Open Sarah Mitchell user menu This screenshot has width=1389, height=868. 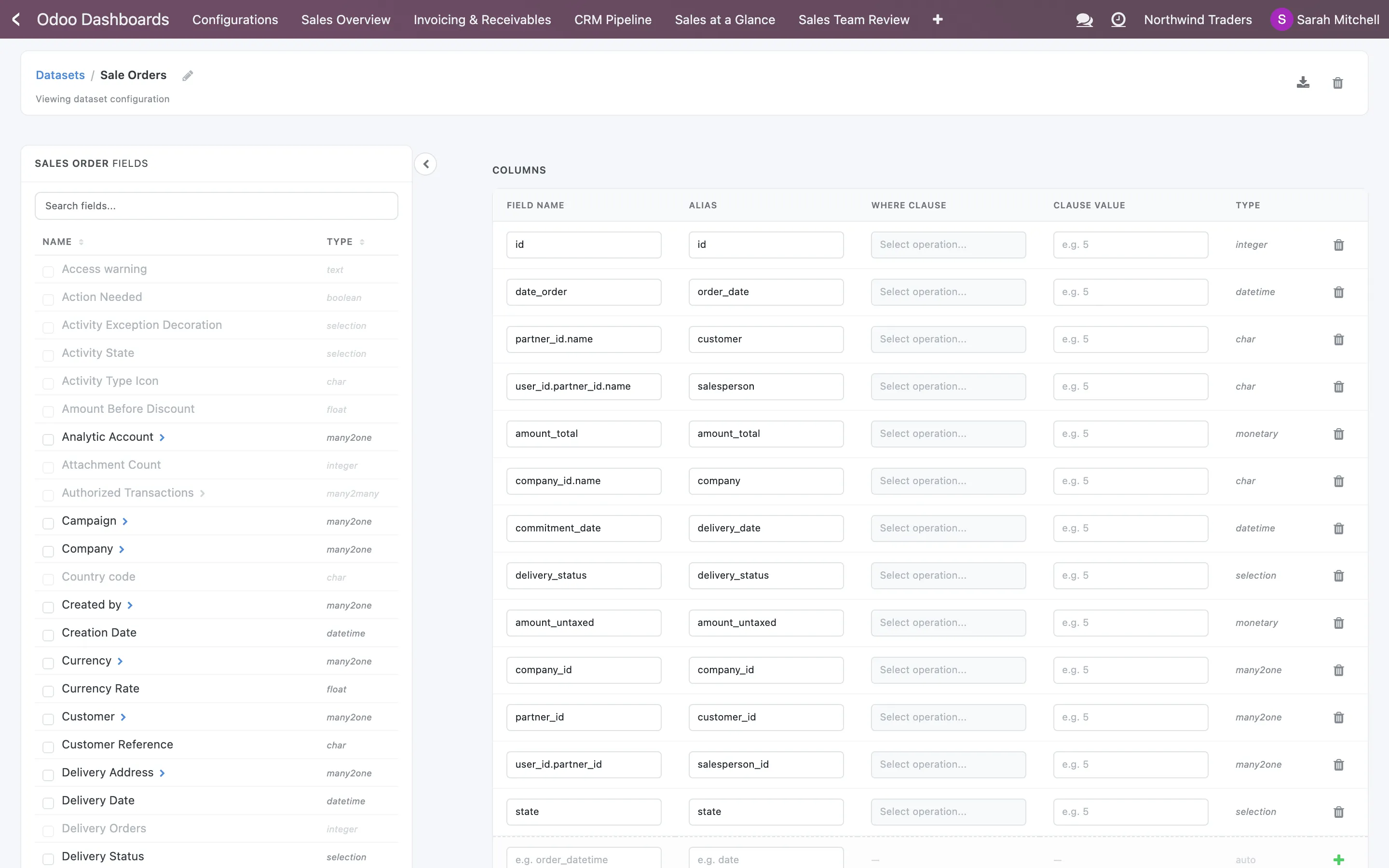coord(1324,19)
